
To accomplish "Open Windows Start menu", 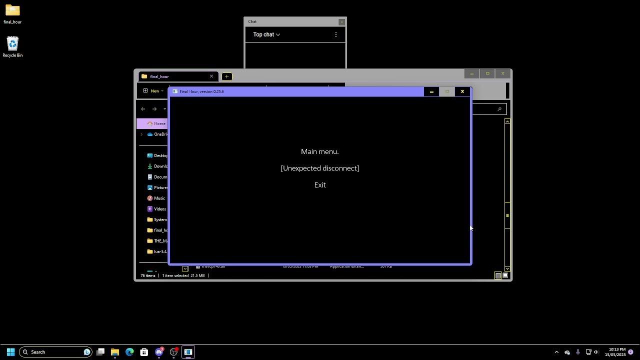I will click(11, 352).
